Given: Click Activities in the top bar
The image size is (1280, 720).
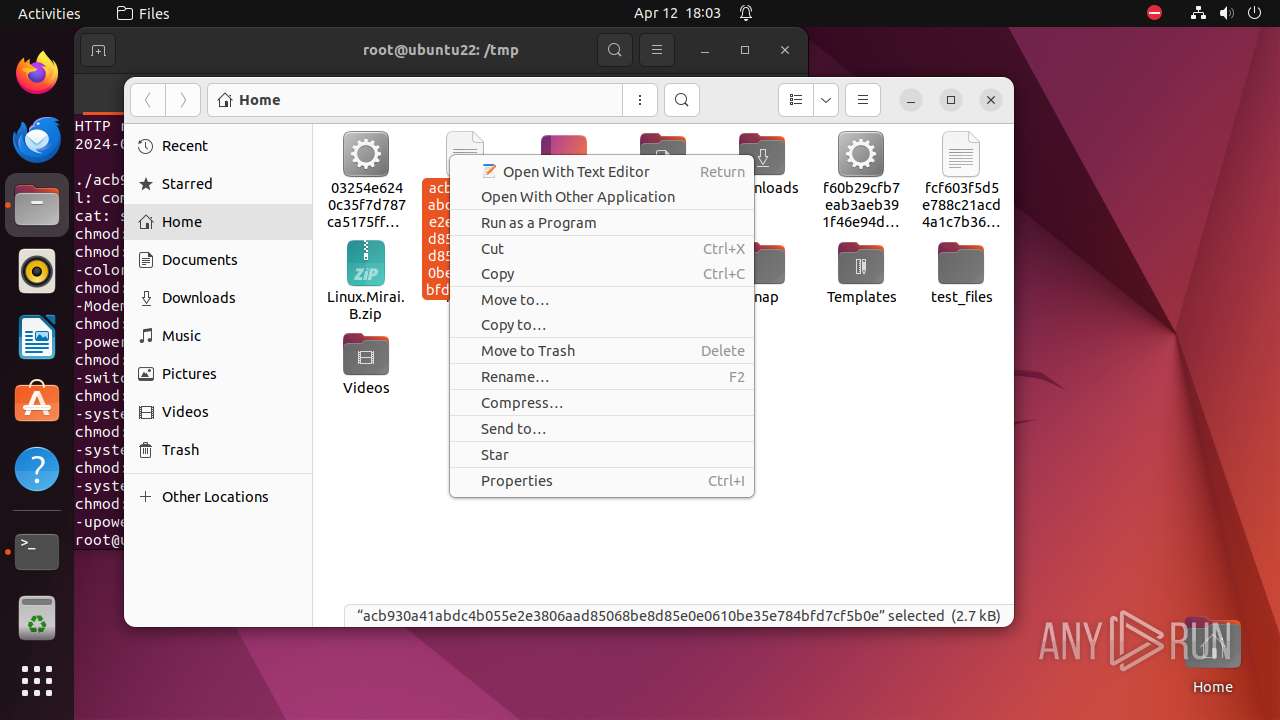Looking at the screenshot, I should pos(49,13).
